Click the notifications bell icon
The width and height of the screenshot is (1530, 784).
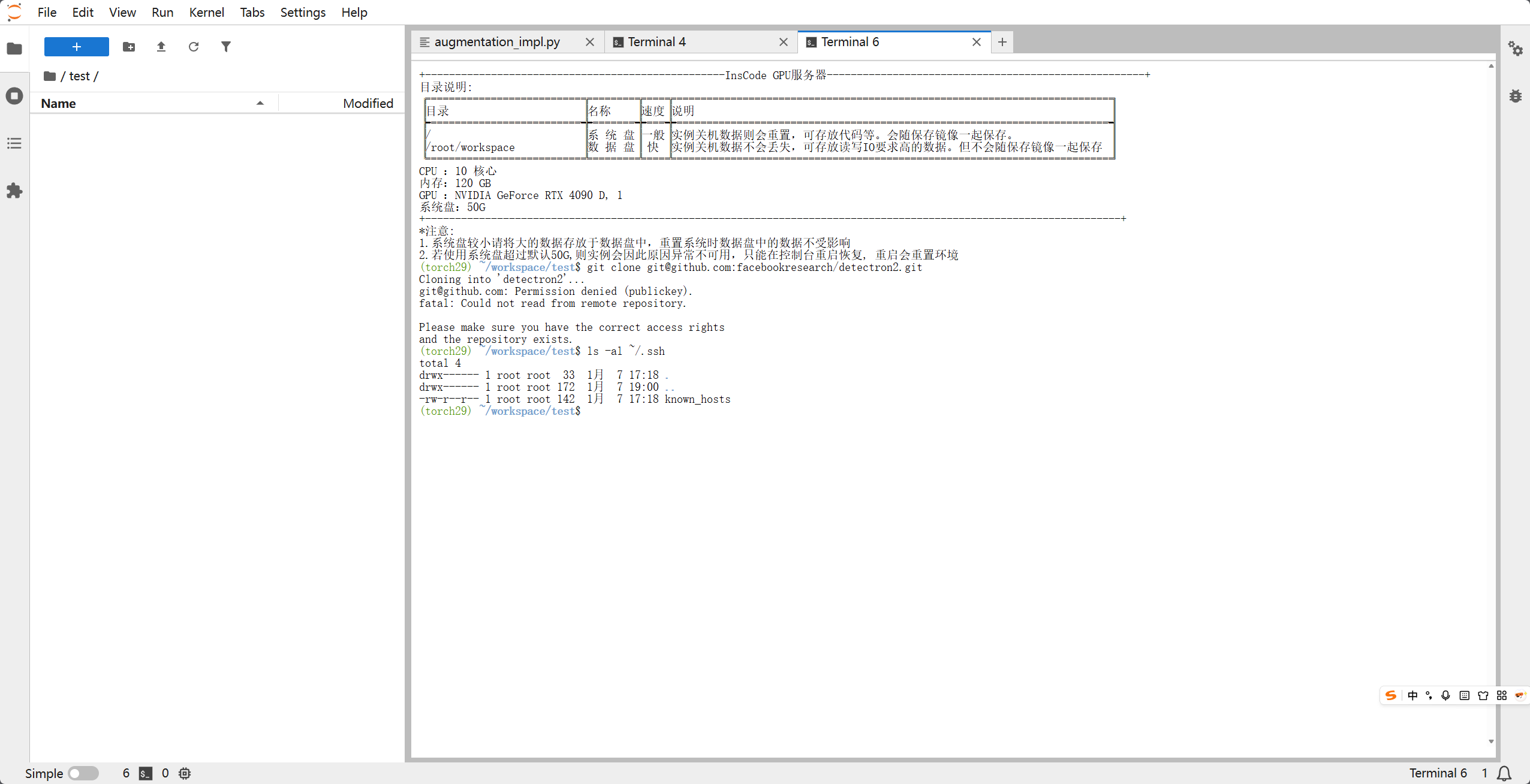coord(1505,773)
